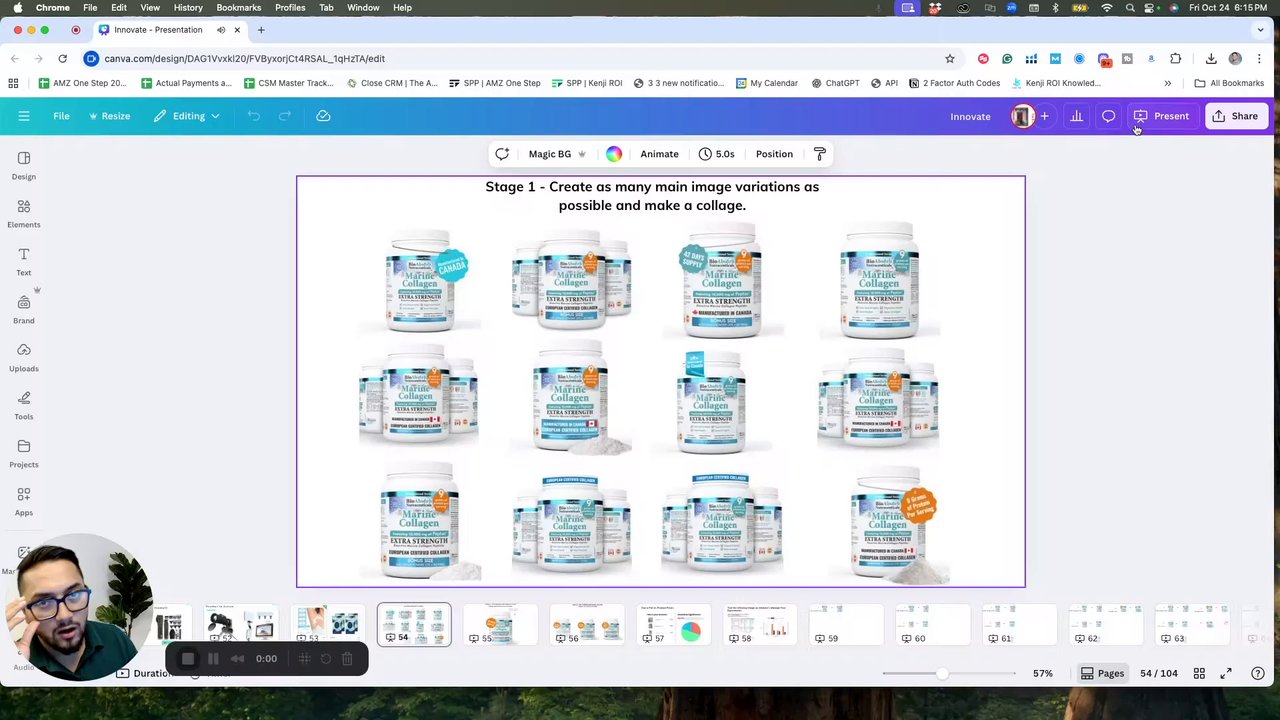Image resolution: width=1280 pixels, height=720 pixels.
Task: Add collaborator with plus icon
Action: click(1044, 116)
